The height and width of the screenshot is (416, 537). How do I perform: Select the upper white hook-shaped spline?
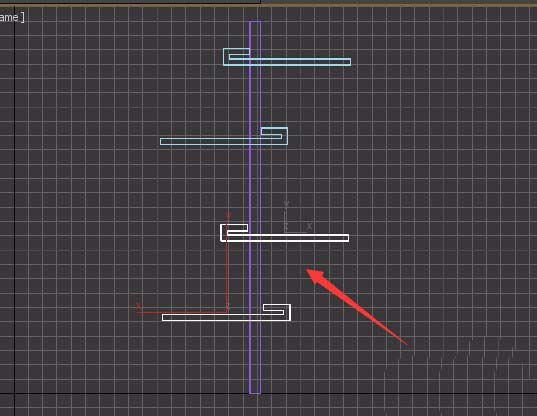tap(285, 233)
